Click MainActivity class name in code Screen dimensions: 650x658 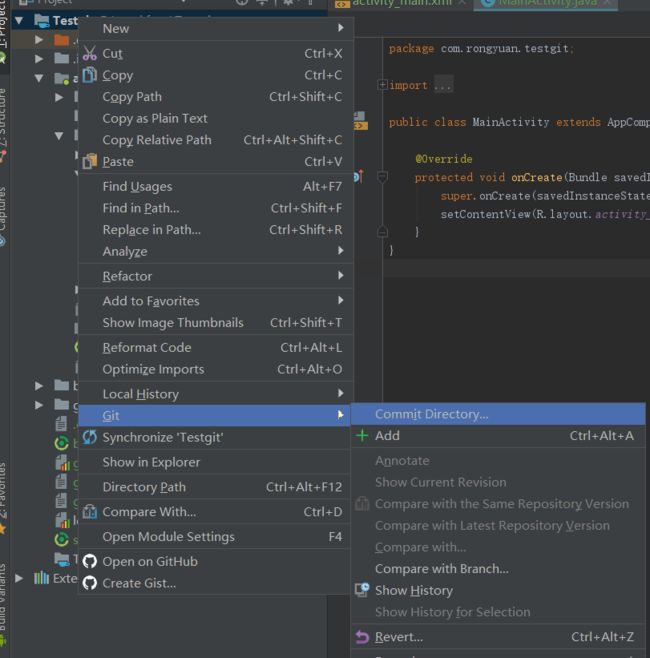[511, 122]
